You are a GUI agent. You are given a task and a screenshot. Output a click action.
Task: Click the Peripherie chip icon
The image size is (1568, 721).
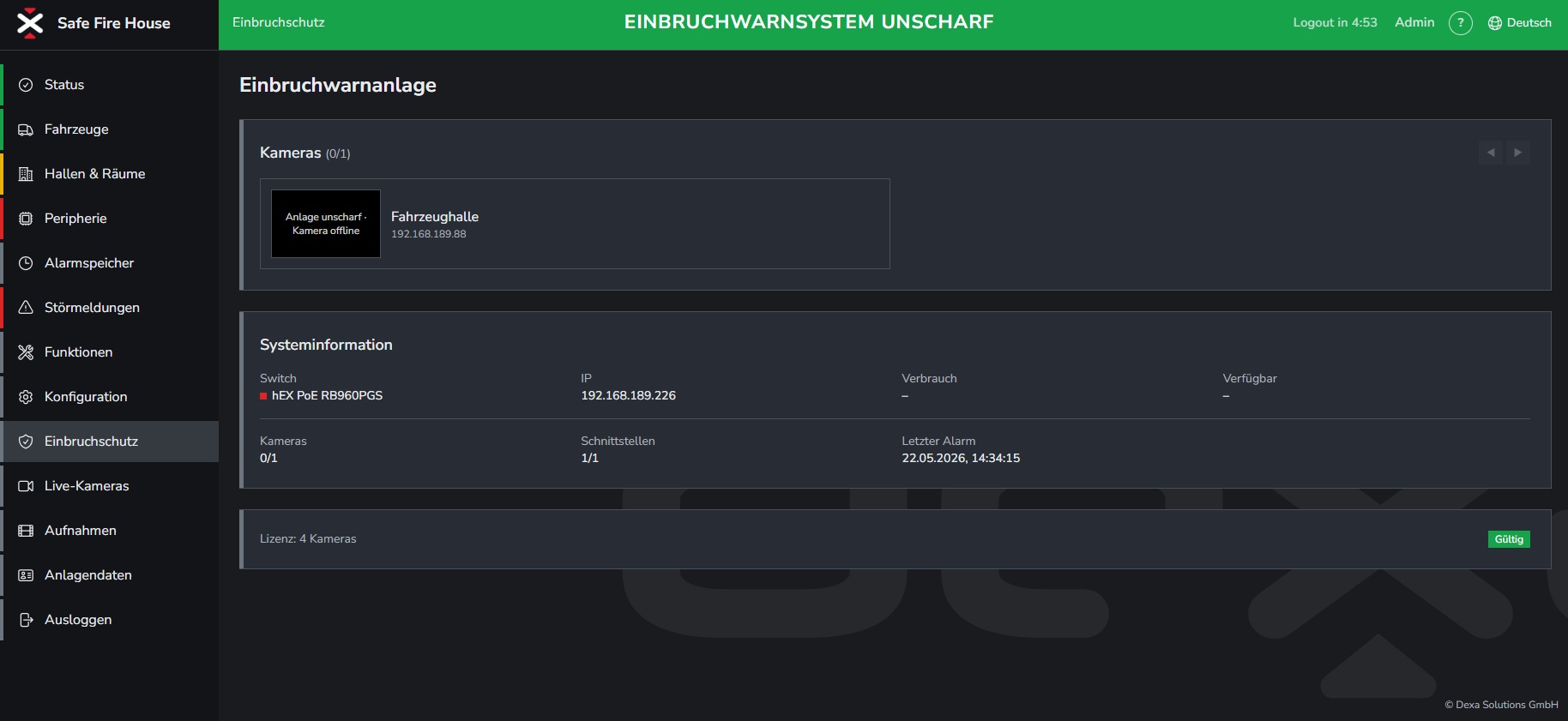click(26, 219)
